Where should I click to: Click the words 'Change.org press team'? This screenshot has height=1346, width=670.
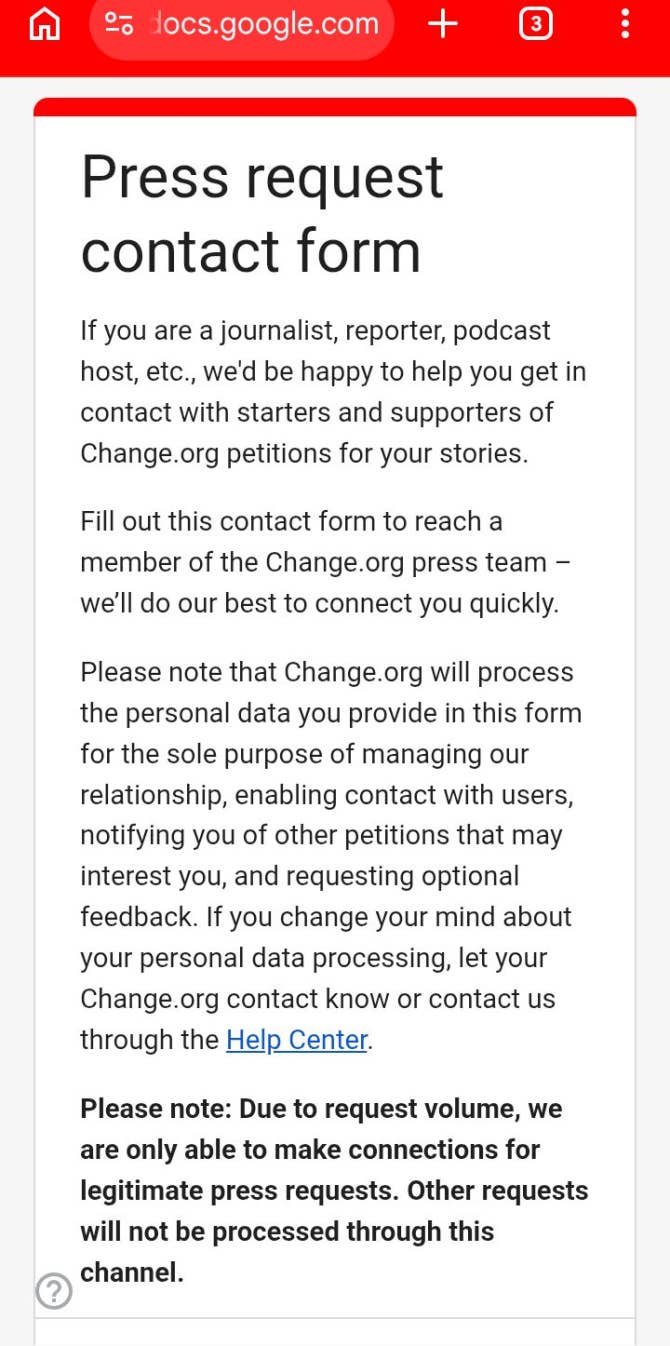coord(406,563)
